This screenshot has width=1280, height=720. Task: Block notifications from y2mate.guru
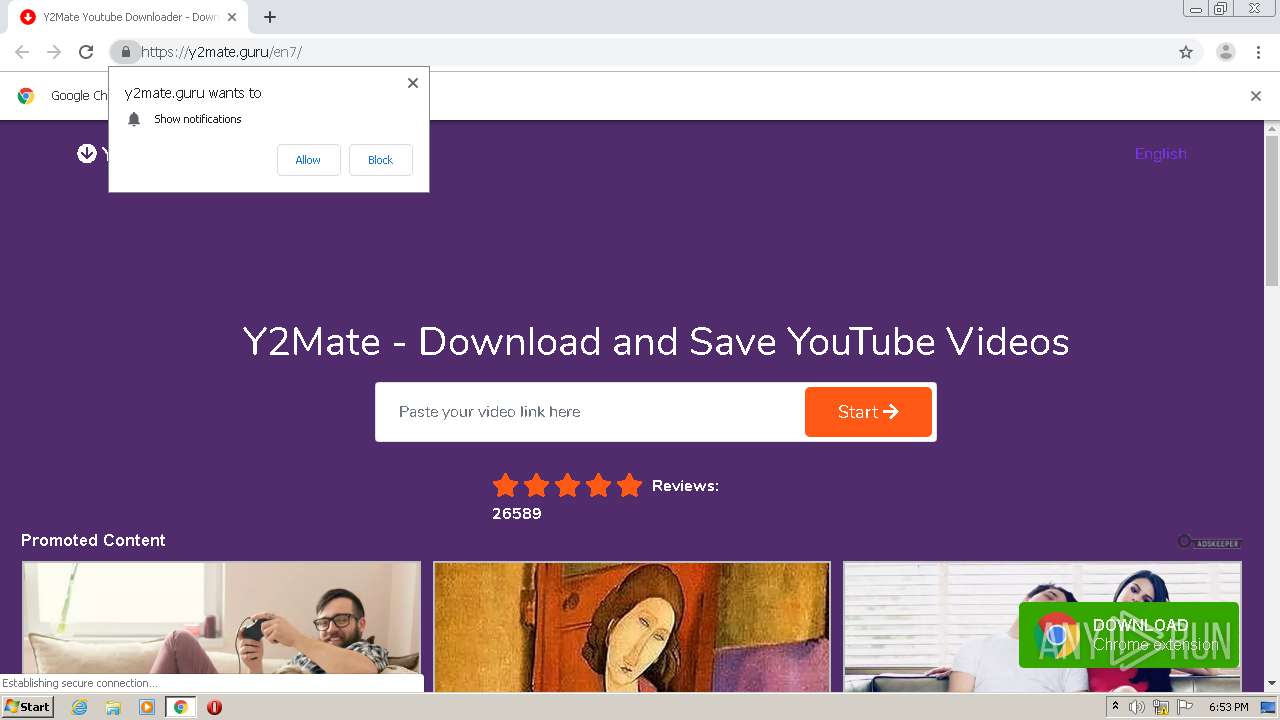[x=380, y=160]
